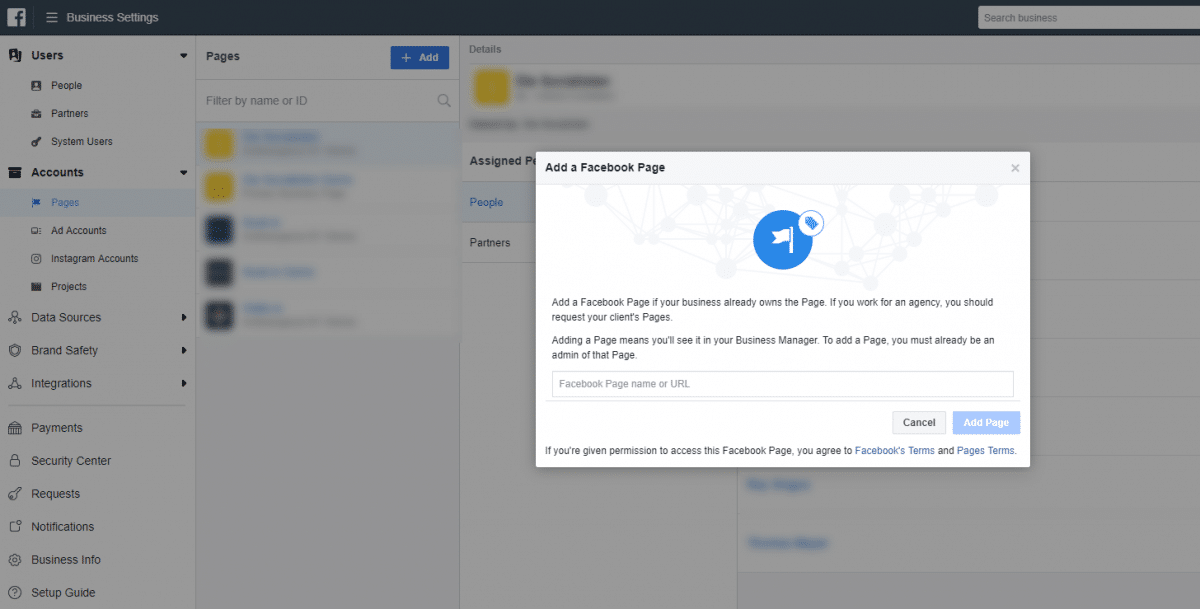
Task: Click the System Users key icon
Action: click(x=37, y=142)
